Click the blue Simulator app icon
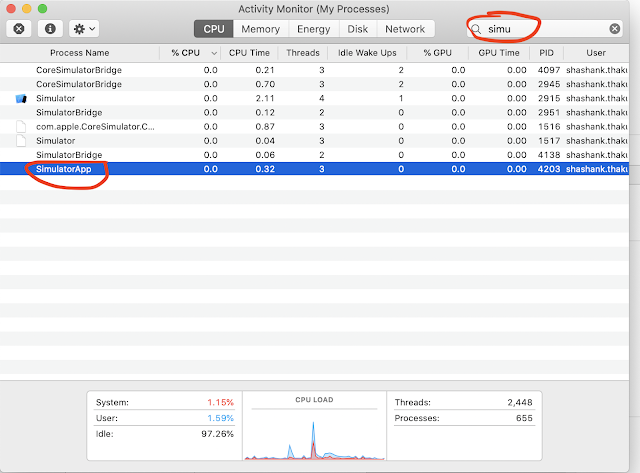Image resolution: width=640 pixels, height=473 pixels. pos(21,98)
